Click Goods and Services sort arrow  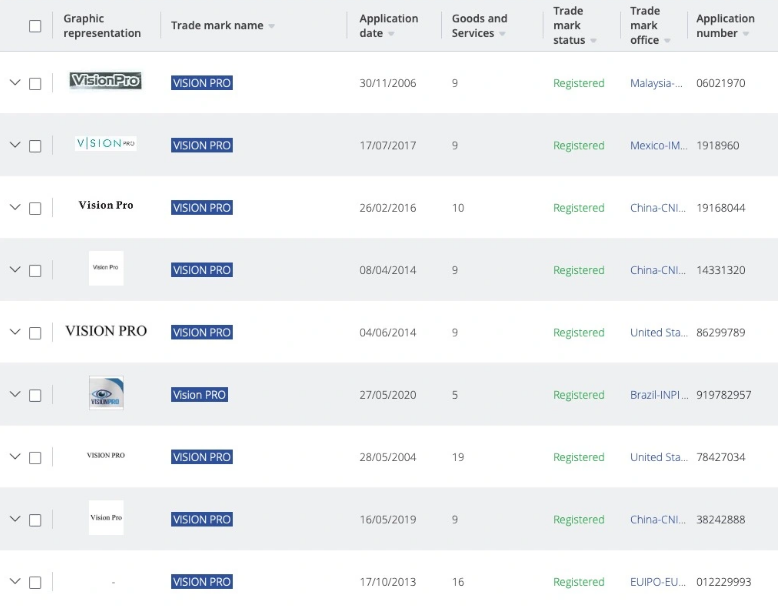pyautogui.click(x=502, y=34)
